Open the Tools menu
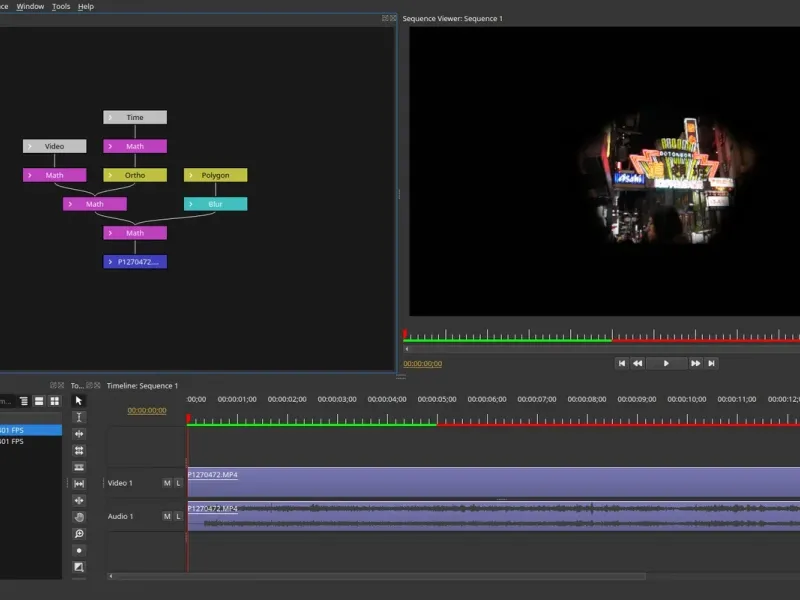800x600 pixels. [x=61, y=6]
